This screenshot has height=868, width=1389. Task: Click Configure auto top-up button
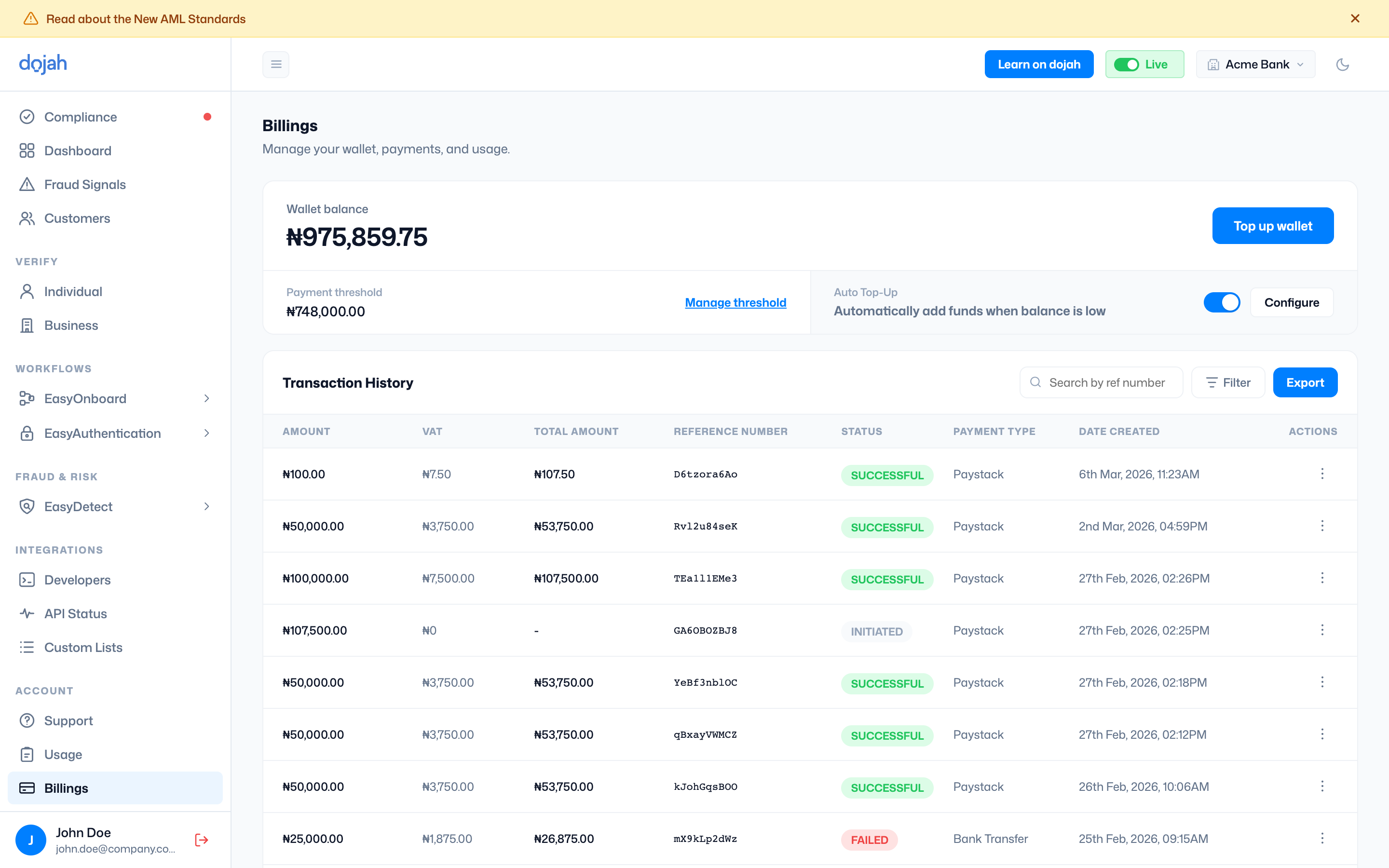point(1292,302)
